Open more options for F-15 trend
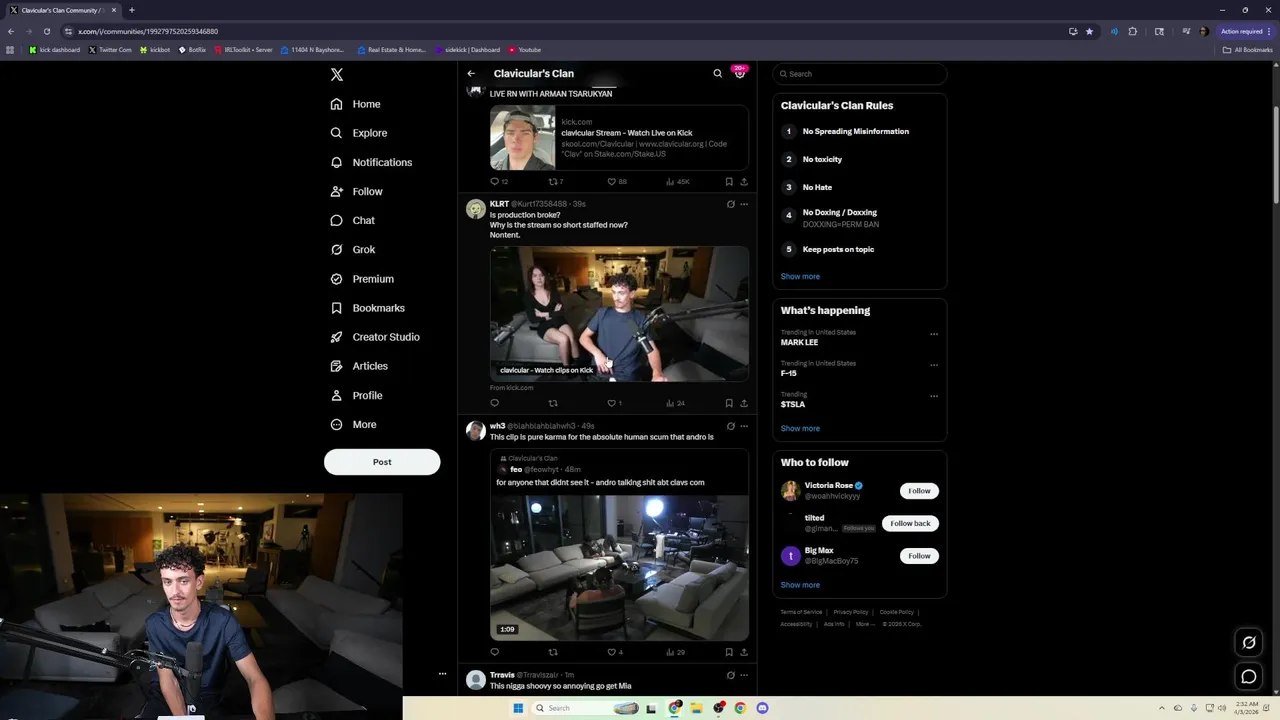 [x=934, y=365]
